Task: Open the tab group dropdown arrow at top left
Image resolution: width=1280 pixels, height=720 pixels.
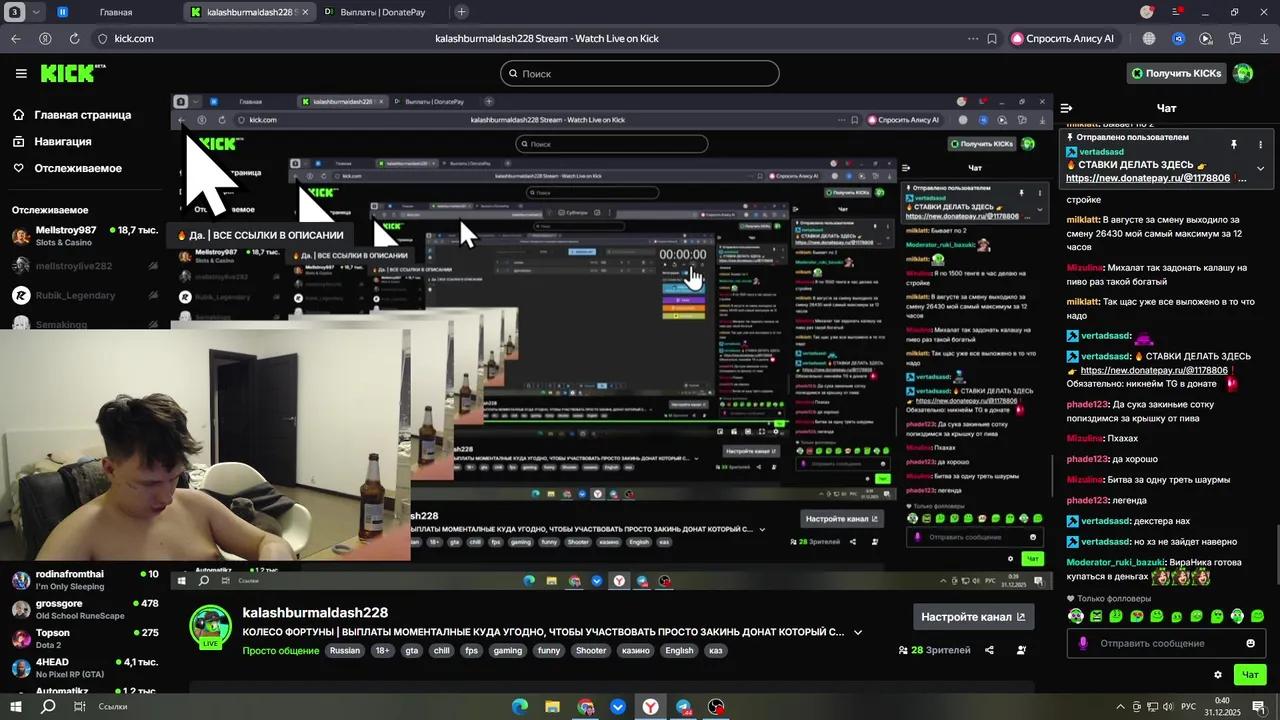Action: tap(37, 12)
